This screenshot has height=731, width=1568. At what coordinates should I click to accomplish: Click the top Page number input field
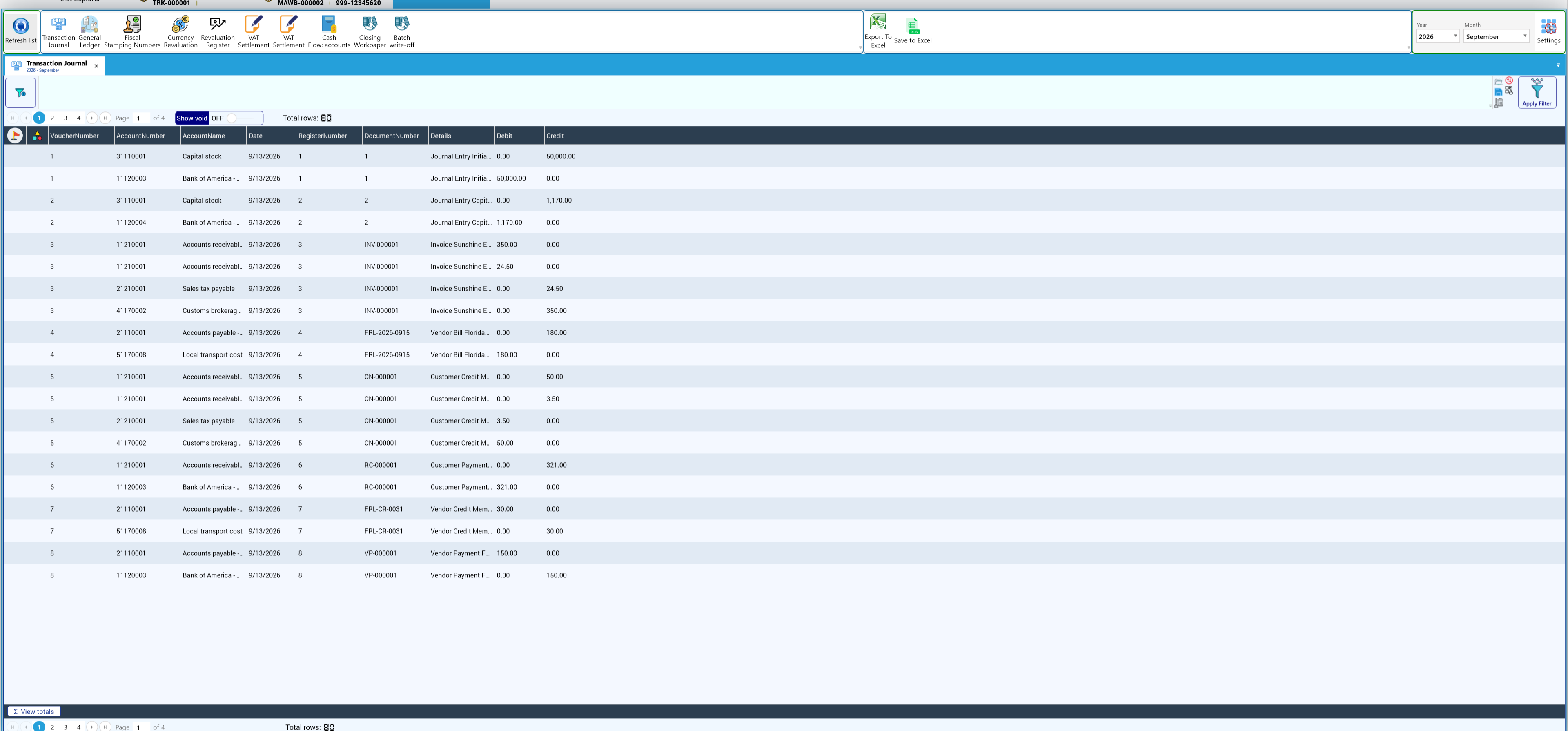[141, 118]
